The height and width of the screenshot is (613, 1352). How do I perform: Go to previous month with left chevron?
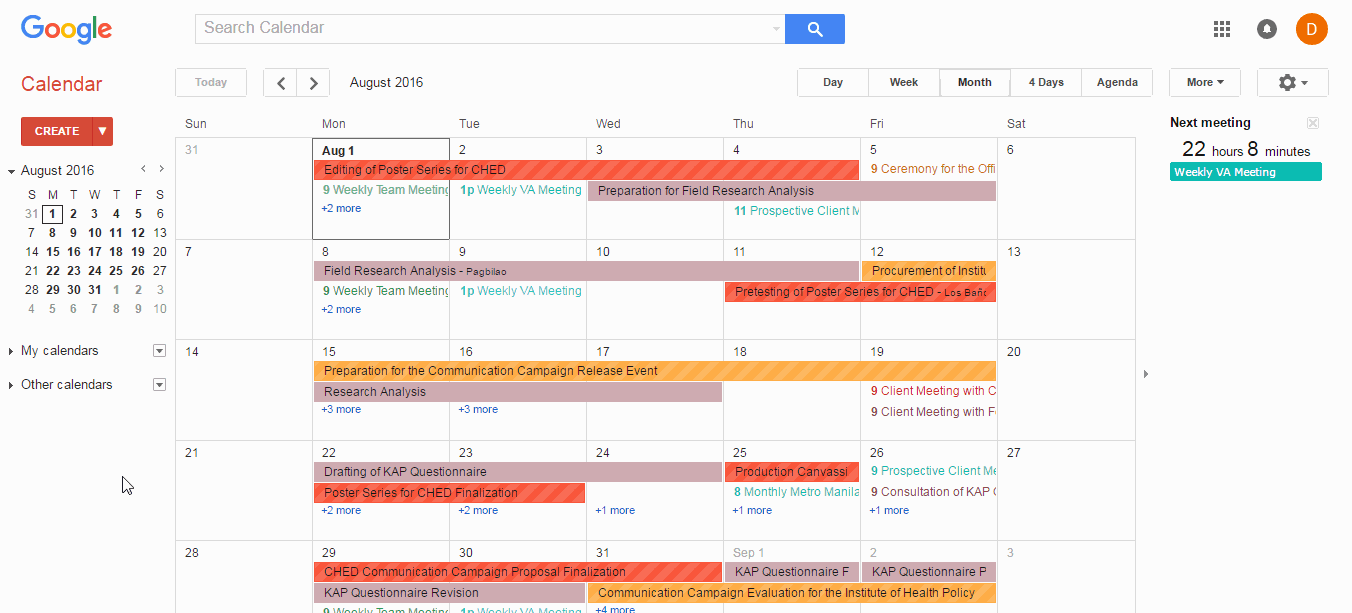[281, 83]
